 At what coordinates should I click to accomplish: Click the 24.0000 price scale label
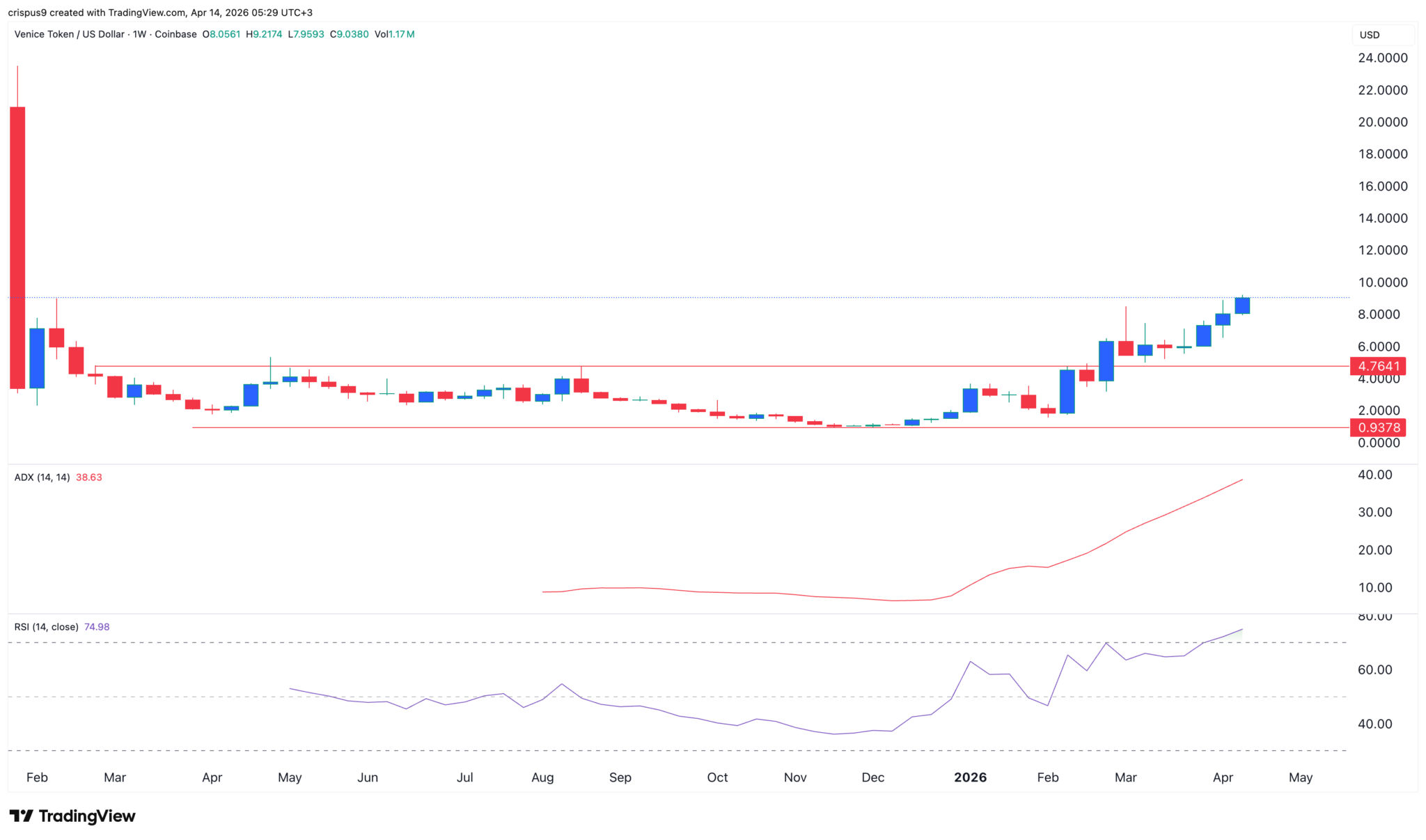[1382, 58]
